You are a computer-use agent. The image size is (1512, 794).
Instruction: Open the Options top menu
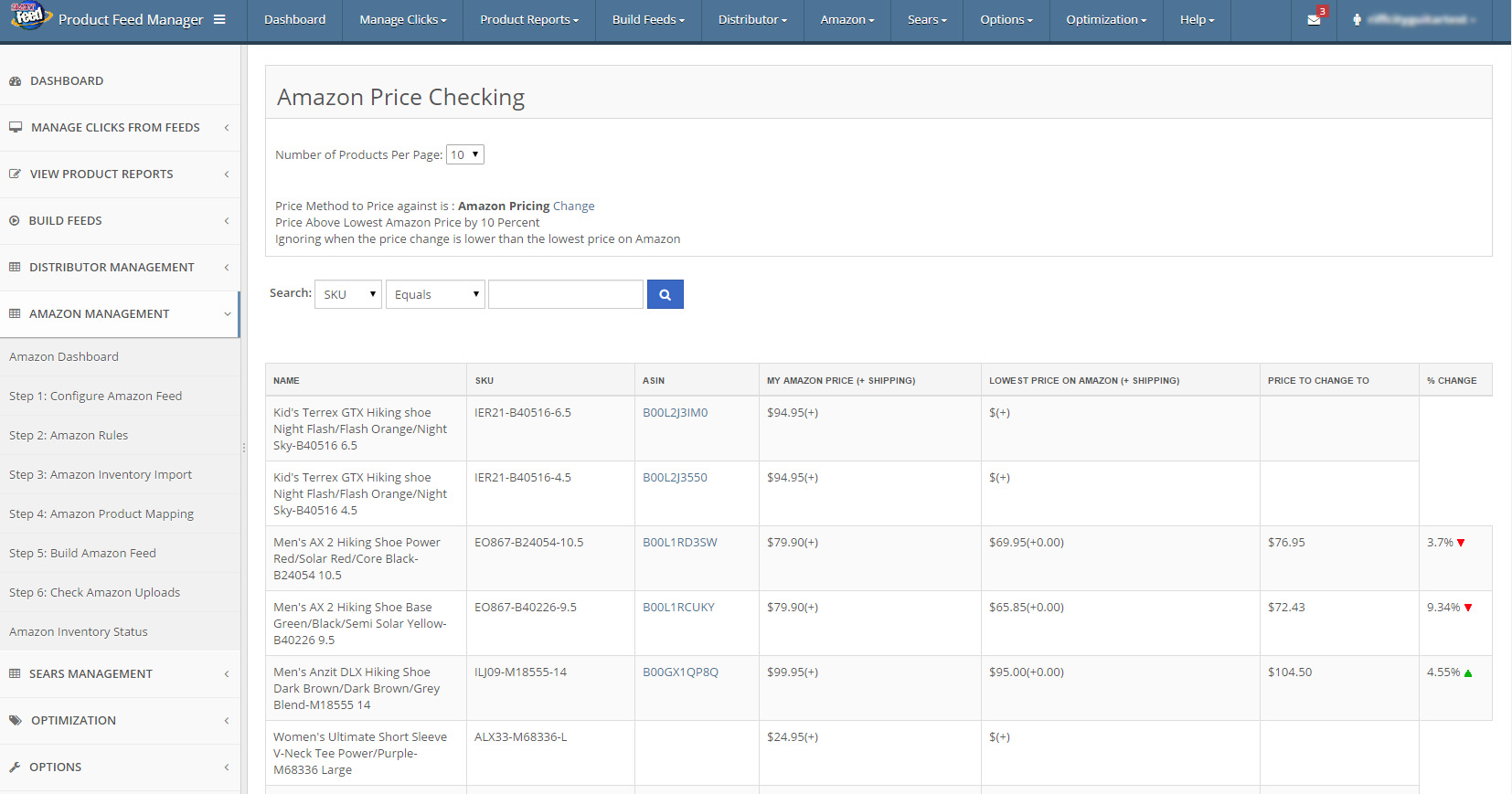pyautogui.click(x=1006, y=20)
